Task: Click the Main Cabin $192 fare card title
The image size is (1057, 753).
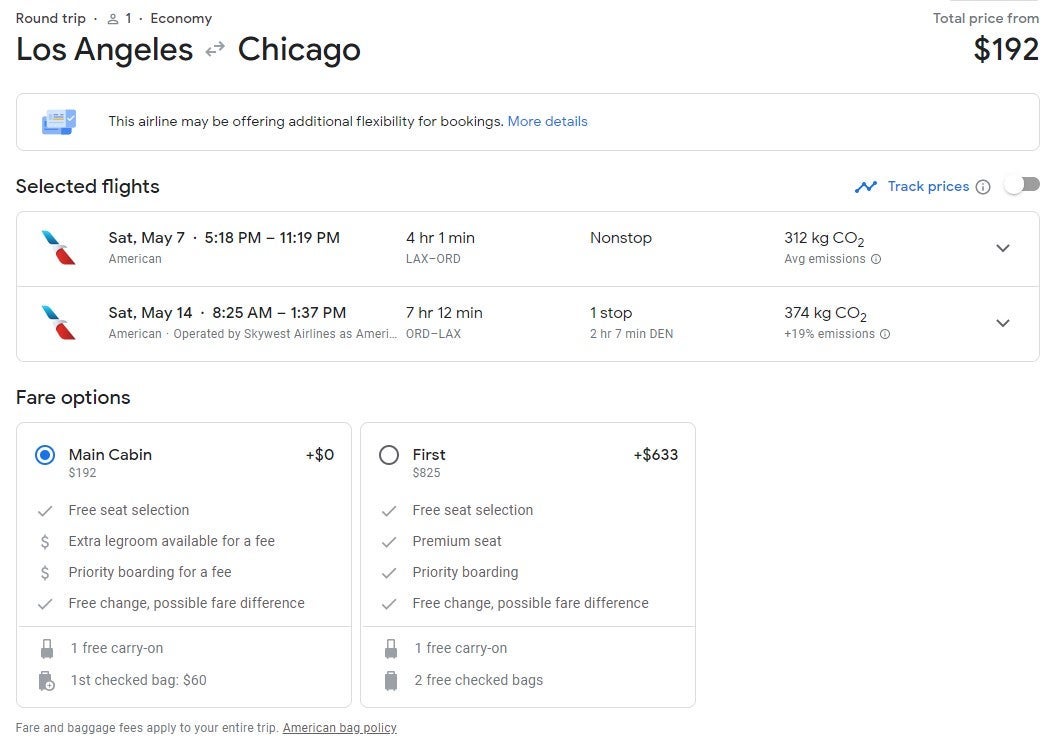Action: tap(110, 455)
